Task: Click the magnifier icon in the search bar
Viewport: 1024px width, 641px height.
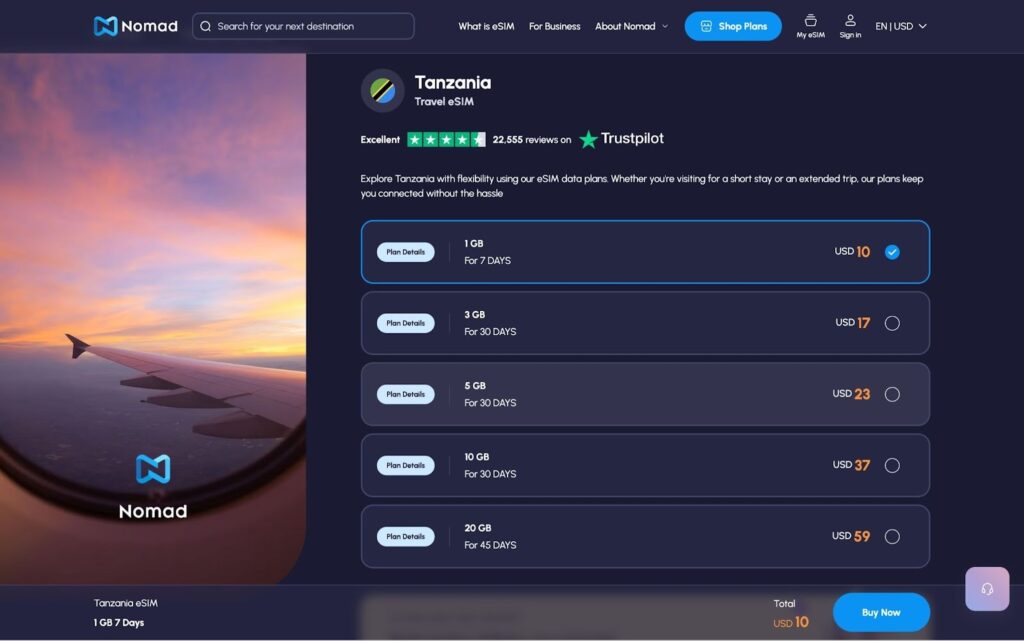Action: tap(204, 26)
